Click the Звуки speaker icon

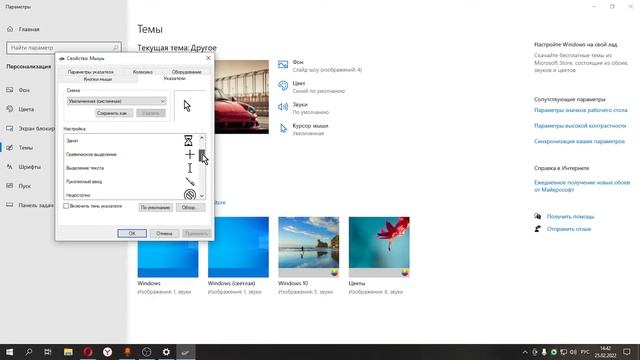click(x=283, y=107)
